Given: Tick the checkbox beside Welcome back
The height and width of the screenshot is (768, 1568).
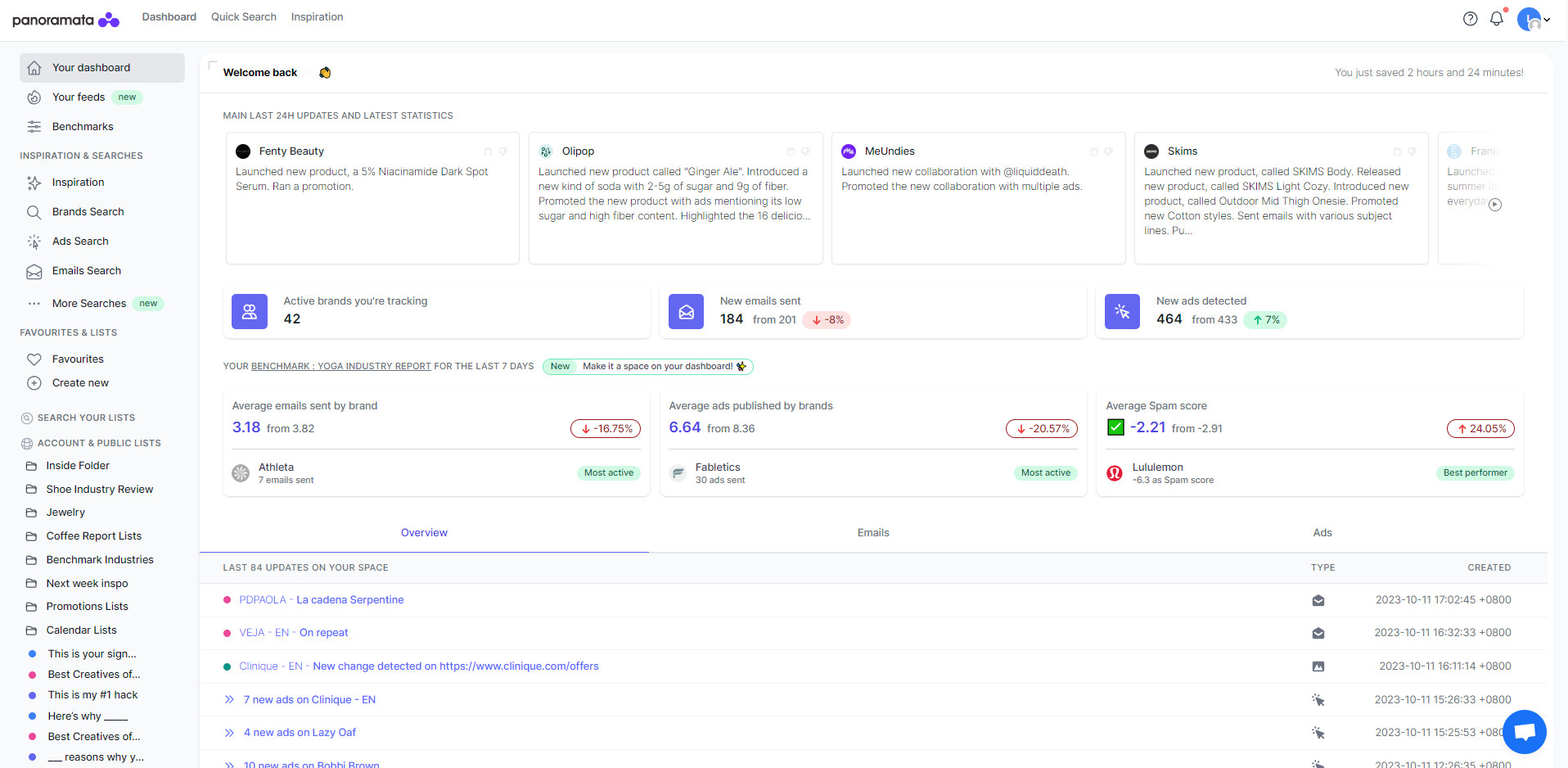Looking at the screenshot, I should pos(213,66).
